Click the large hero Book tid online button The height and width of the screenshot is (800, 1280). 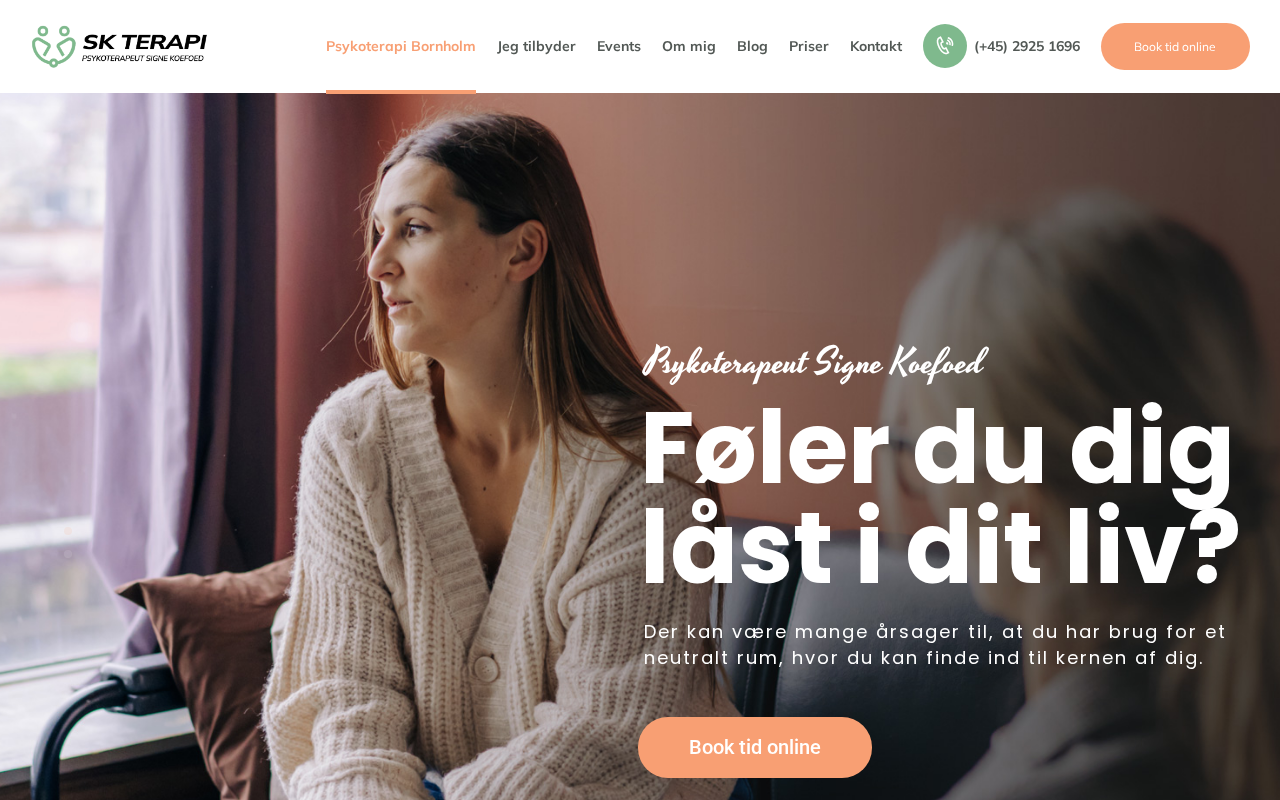point(755,747)
